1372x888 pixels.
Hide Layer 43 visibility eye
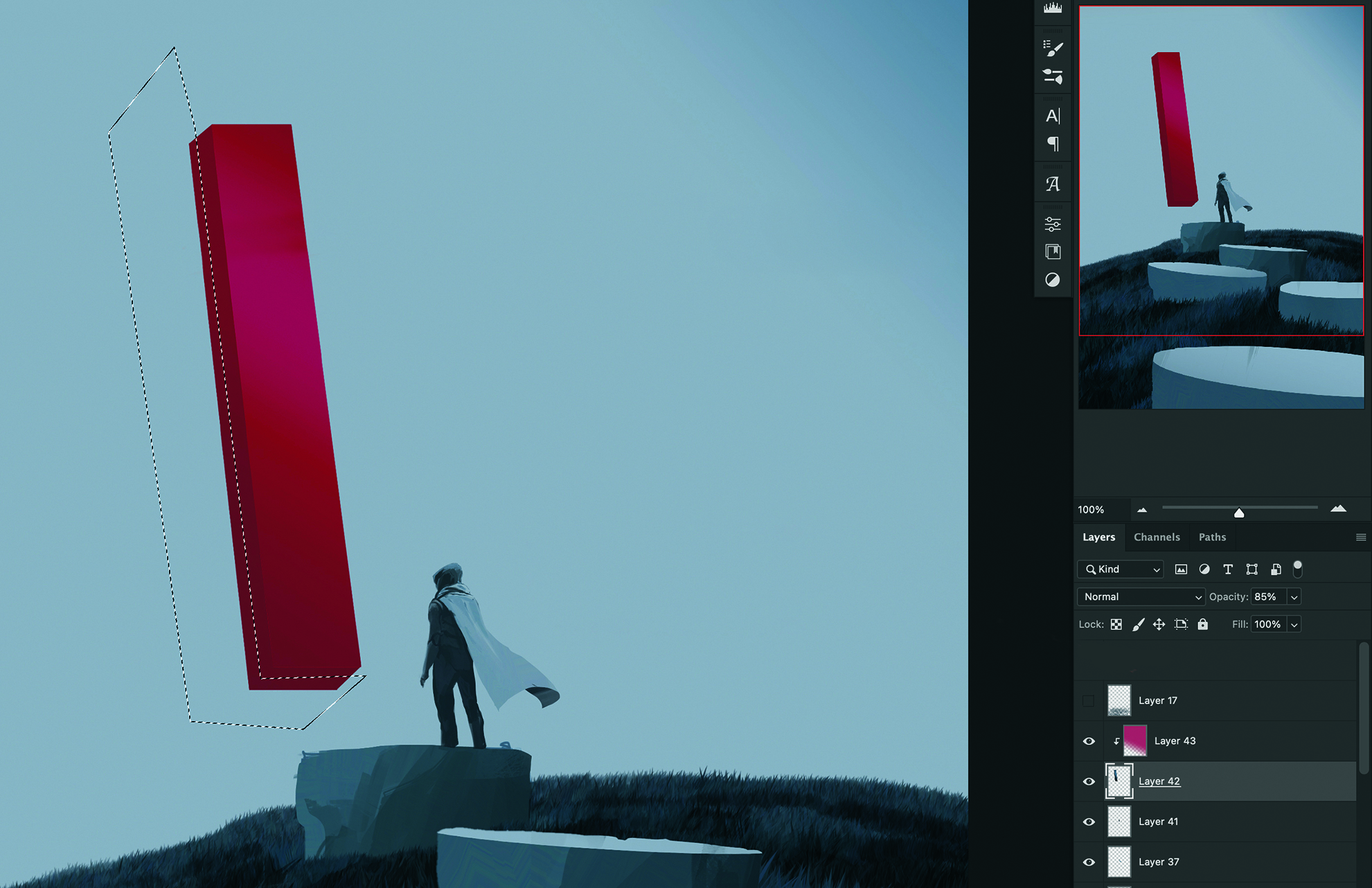tap(1089, 741)
